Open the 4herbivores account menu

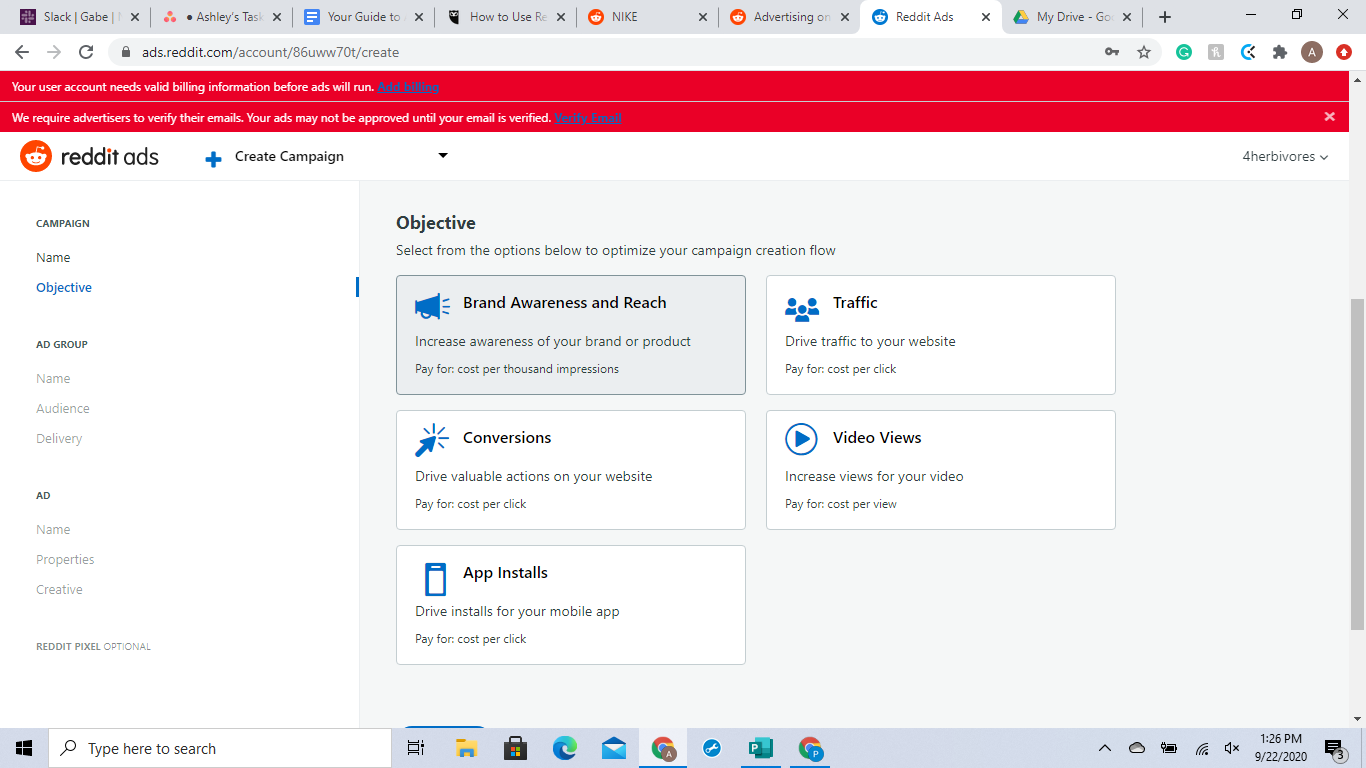point(1285,157)
